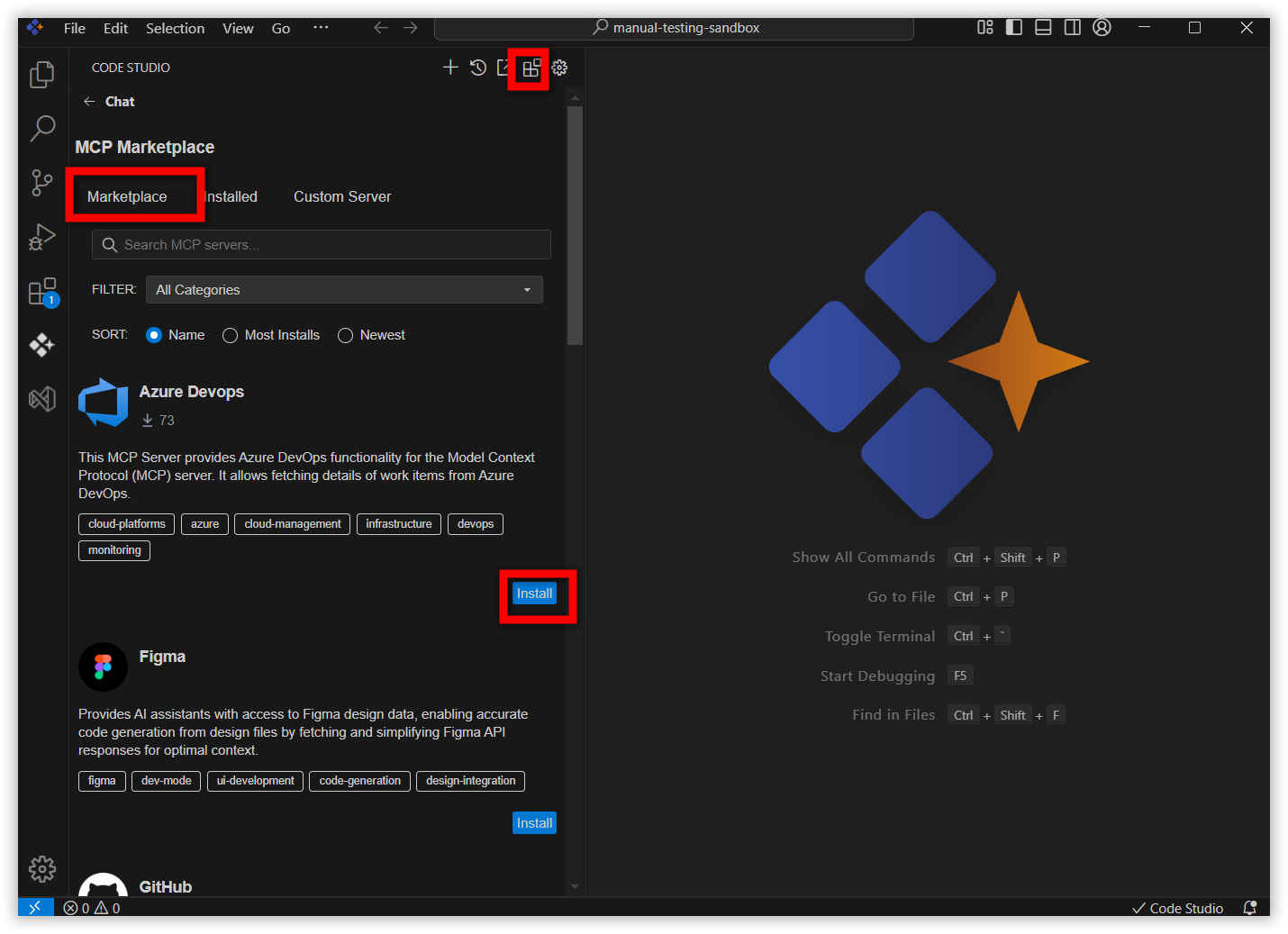This screenshot has height=934, width=1288.
Task: Click the marketplace panel scrollbar thumb
Action: (575, 225)
